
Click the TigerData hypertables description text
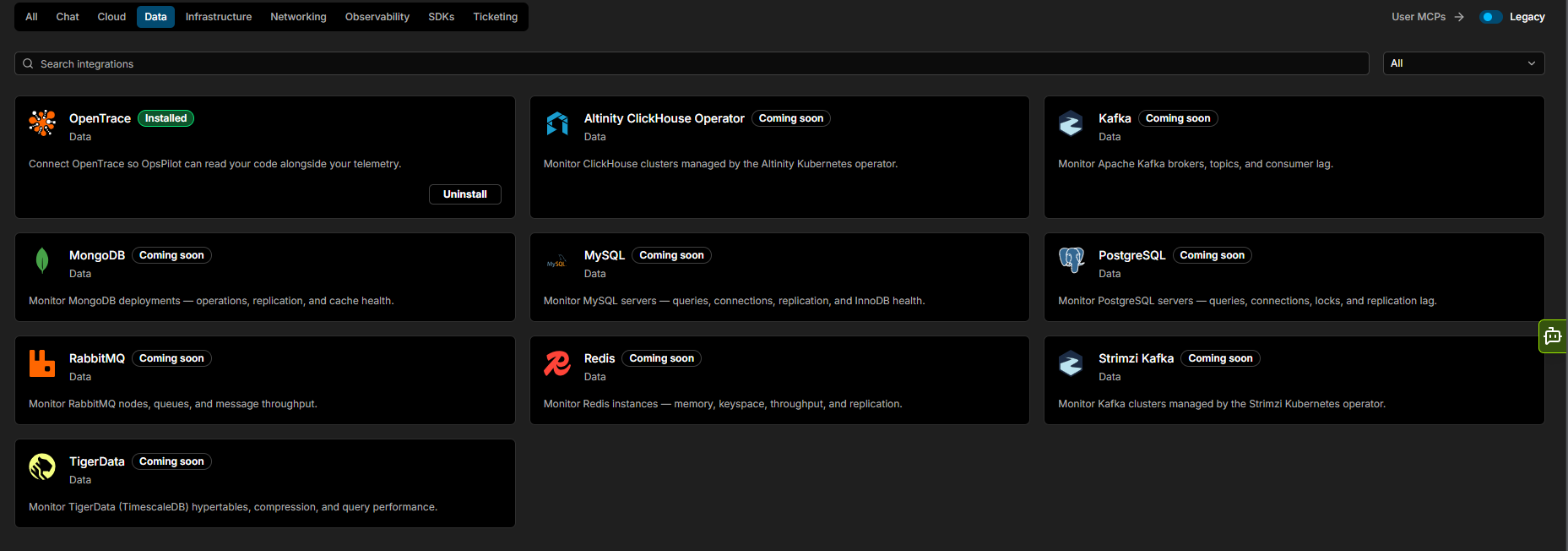point(233,507)
